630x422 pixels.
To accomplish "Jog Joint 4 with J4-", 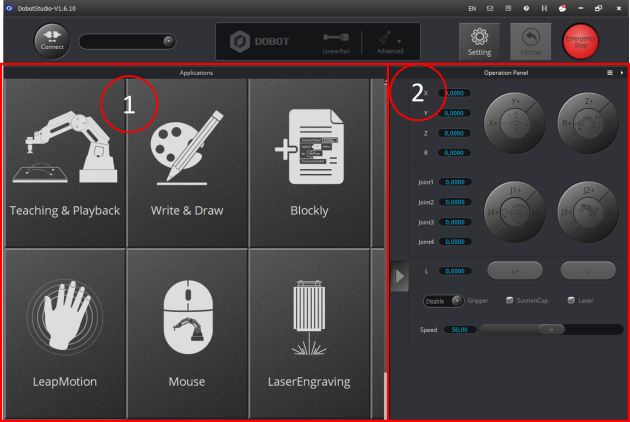I will pyautogui.click(x=537, y=212).
